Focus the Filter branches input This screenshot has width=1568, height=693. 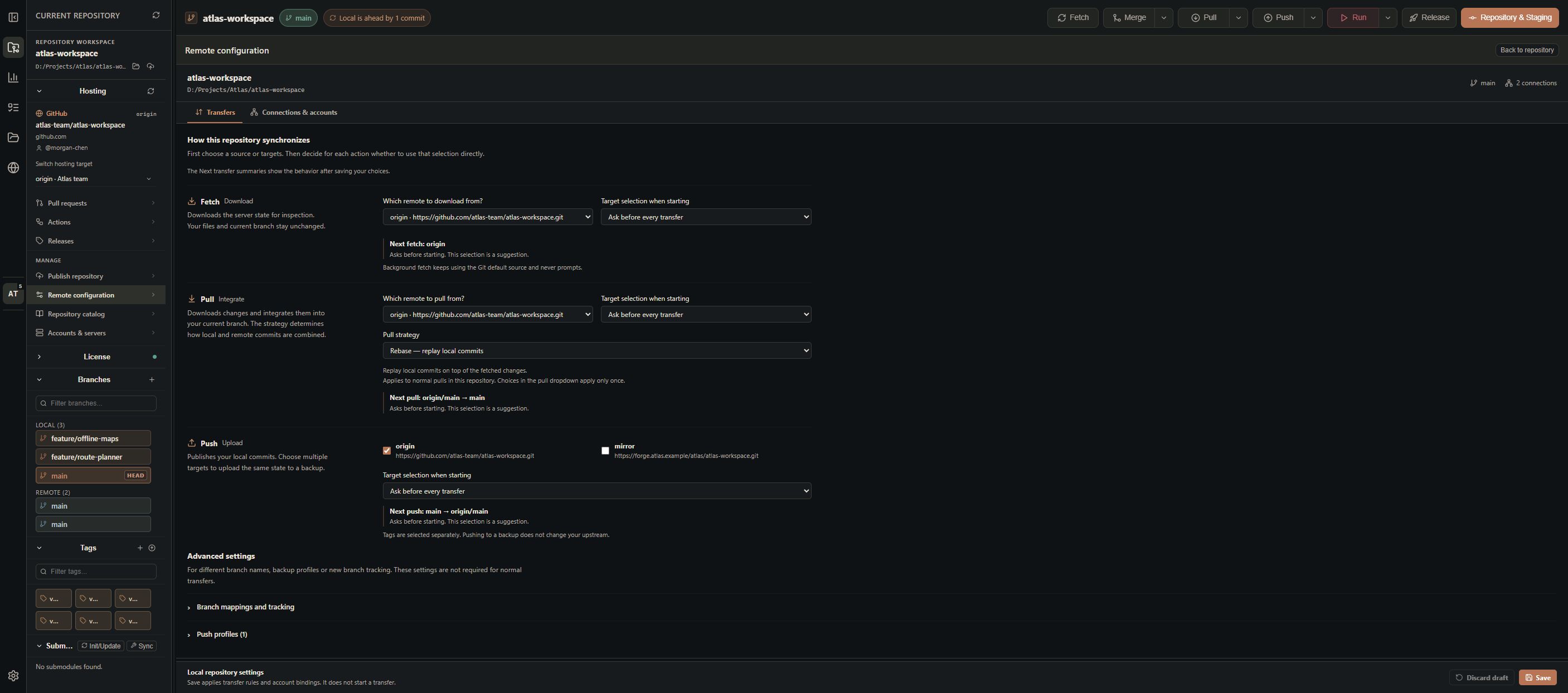[x=96, y=403]
